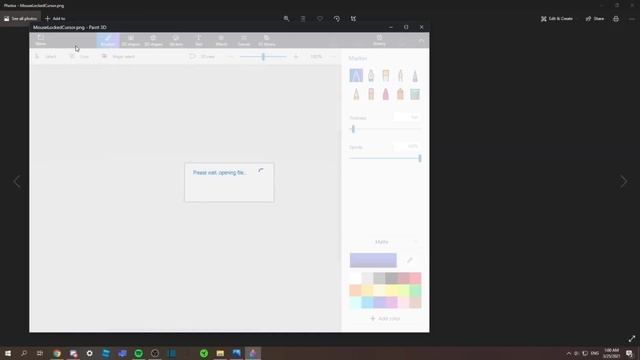Collapse the Paint 3D ribbon chevron
Image resolution: width=640 pixels, height=360 pixels.
(x=421, y=40)
